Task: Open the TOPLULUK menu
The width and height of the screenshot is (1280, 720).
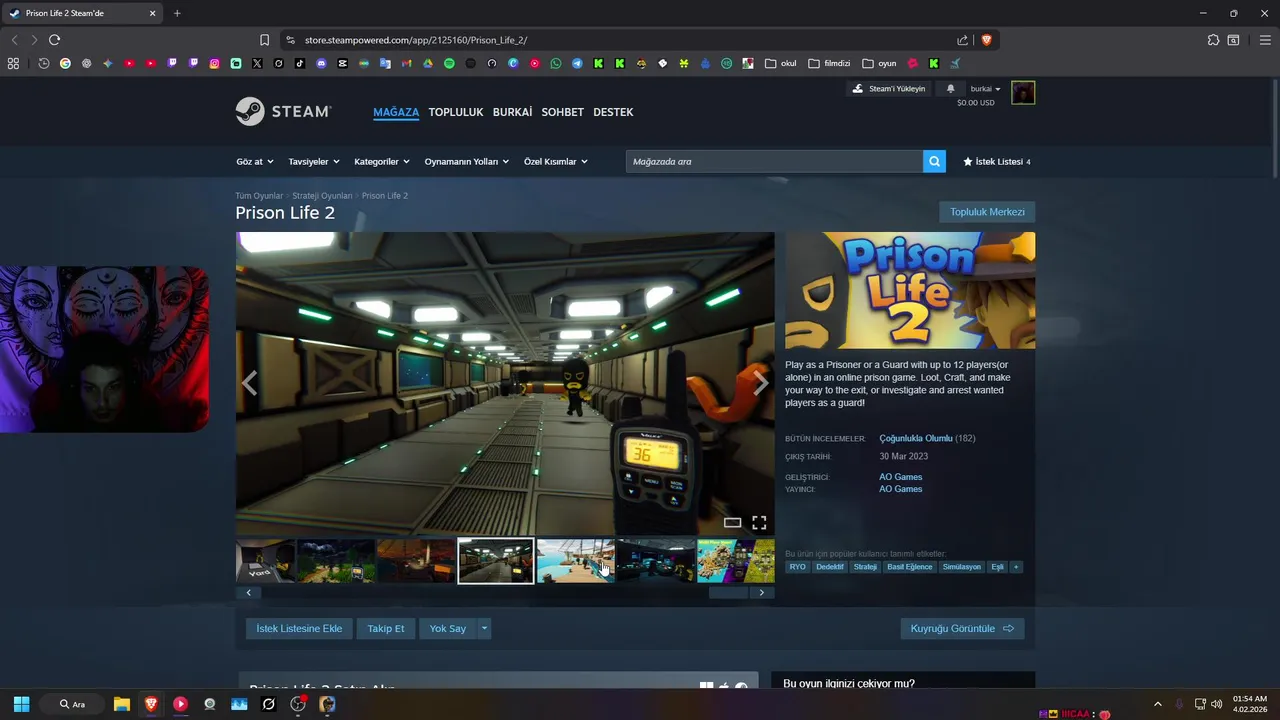Action: [x=456, y=112]
